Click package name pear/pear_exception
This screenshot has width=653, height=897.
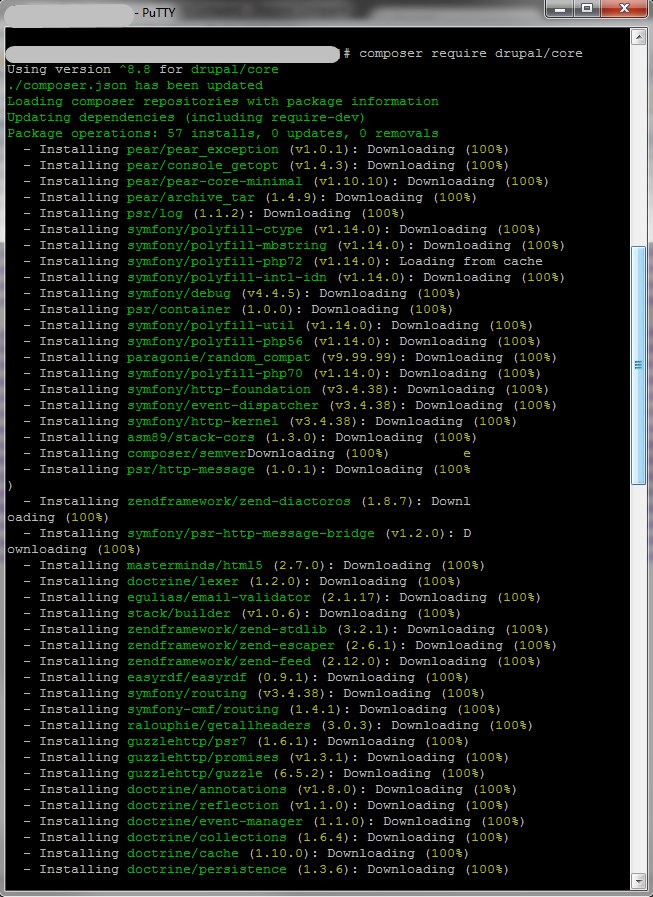(203, 149)
